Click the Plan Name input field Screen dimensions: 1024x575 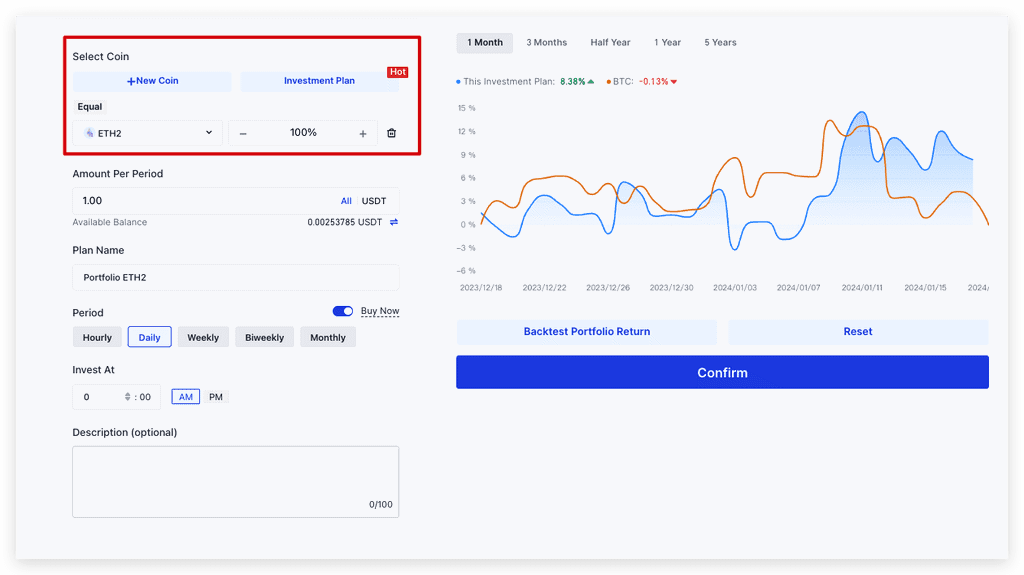coord(235,277)
